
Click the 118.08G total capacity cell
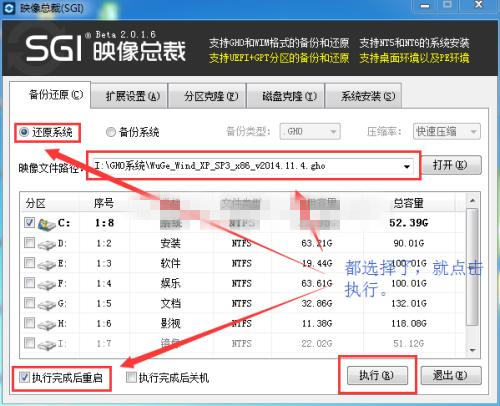pyautogui.click(x=409, y=324)
